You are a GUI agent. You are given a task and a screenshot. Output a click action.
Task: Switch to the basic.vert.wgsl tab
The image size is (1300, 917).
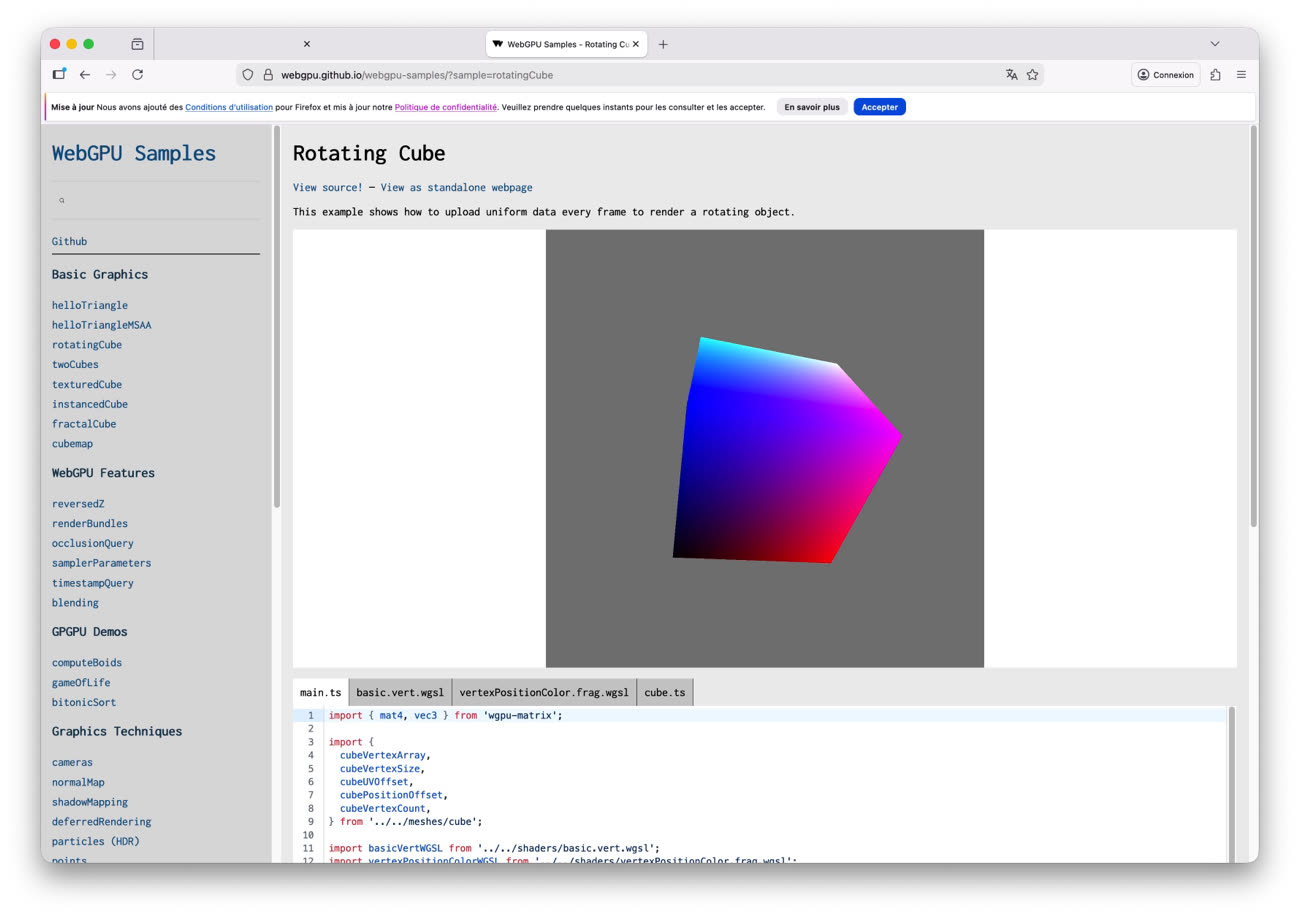[x=399, y=691]
